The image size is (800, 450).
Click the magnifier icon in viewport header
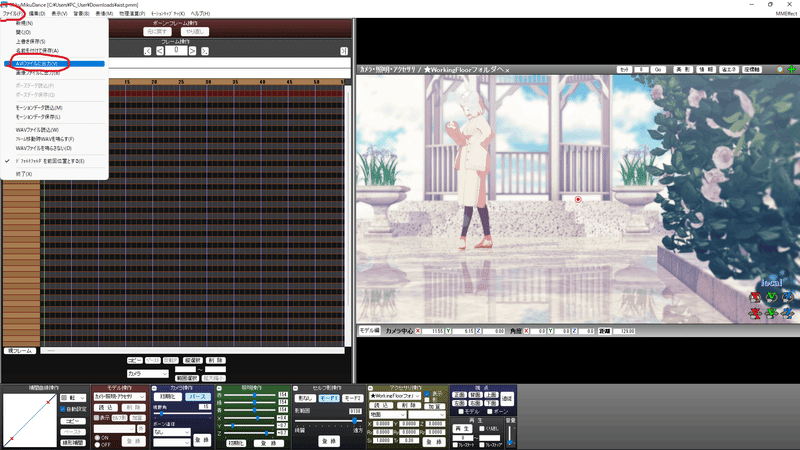pos(780,69)
